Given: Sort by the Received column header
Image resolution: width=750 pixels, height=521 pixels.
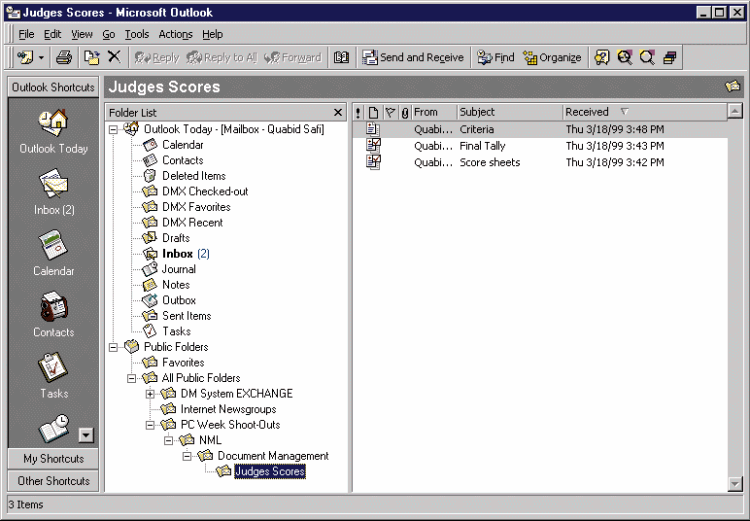Looking at the screenshot, I should tap(644, 112).
